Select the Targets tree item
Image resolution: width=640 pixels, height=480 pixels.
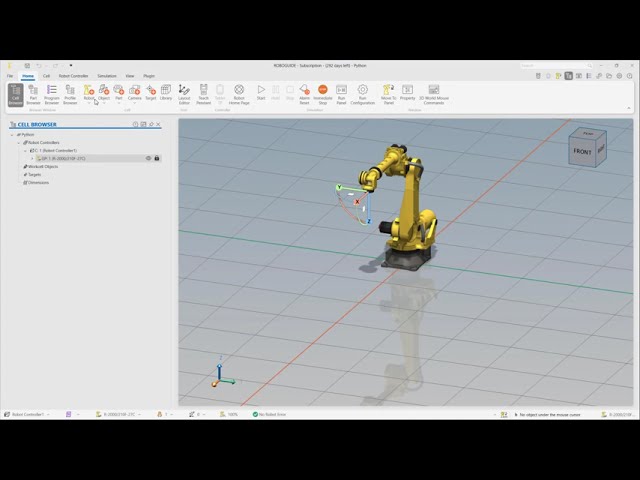pos(35,175)
